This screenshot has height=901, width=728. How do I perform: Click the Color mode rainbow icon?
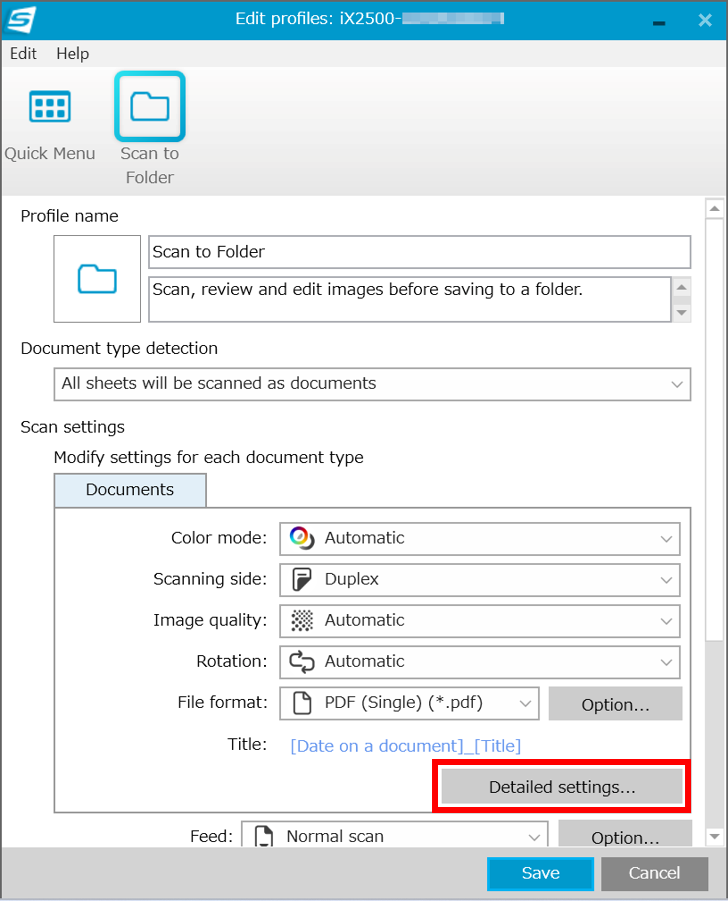(302, 538)
